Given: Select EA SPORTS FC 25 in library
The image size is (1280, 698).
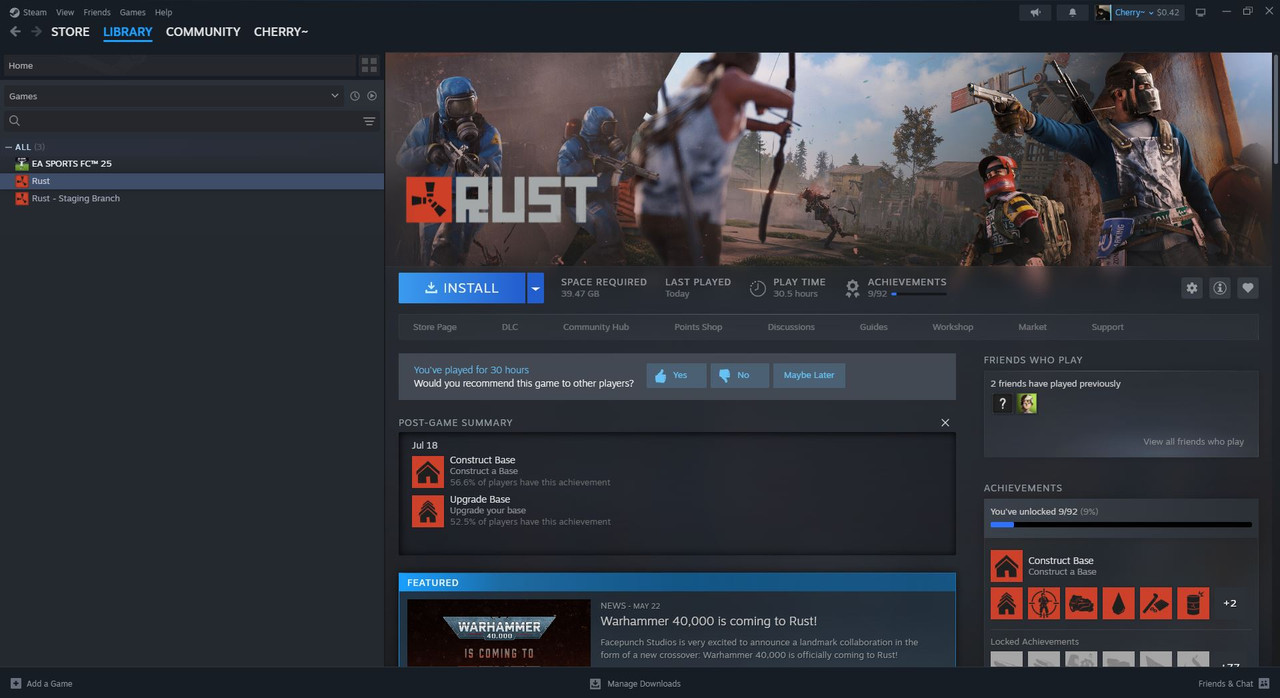Looking at the screenshot, I should click(x=192, y=164).
